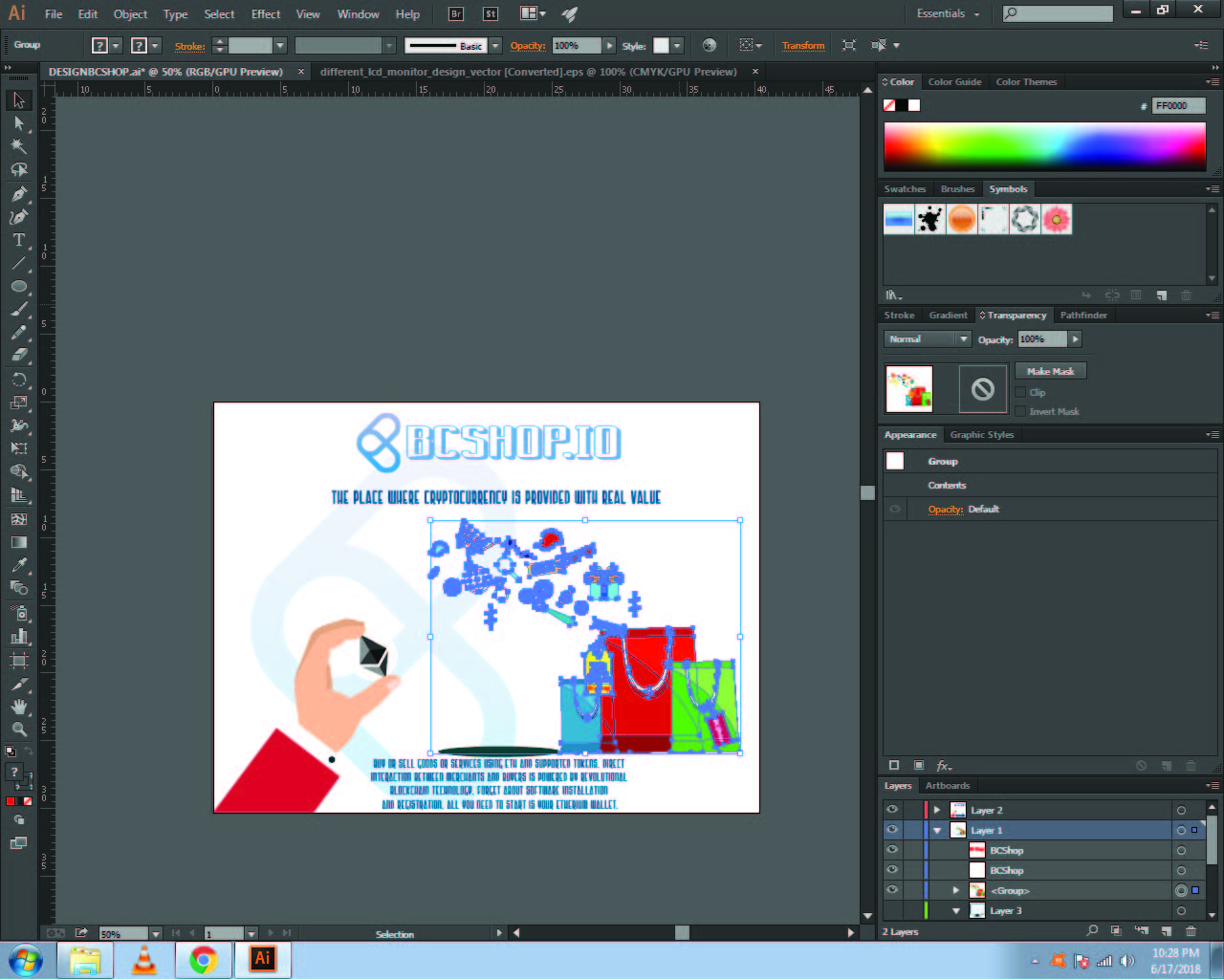The height and width of the screenshot is (980, 1224).
Task: Pick the Column Graph tool
Action: pos(19,636)
